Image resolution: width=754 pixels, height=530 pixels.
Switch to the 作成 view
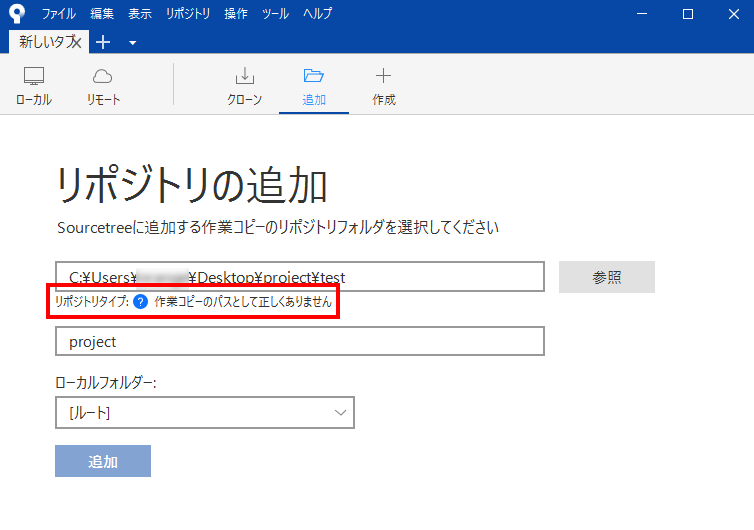384,87
